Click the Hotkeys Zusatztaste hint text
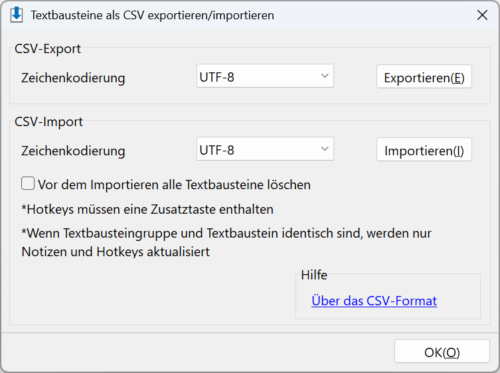The width and height of the screenshot is (500, 373). click(147, 210)
